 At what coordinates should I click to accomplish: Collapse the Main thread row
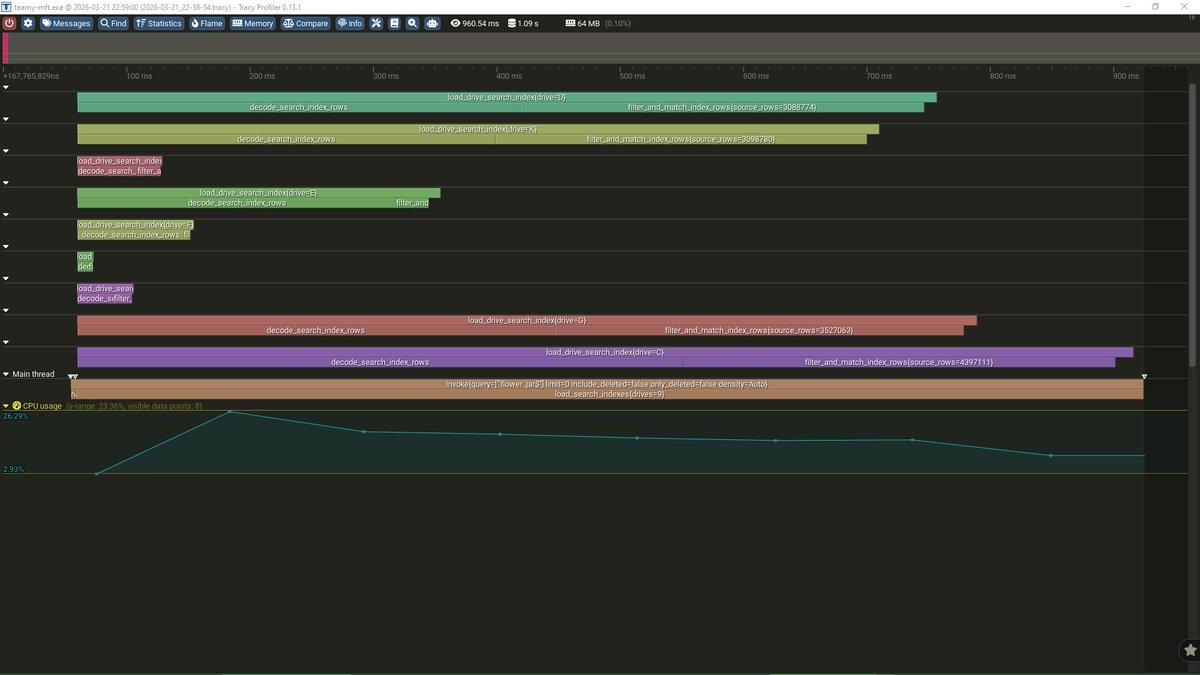(x=5, y=374)
